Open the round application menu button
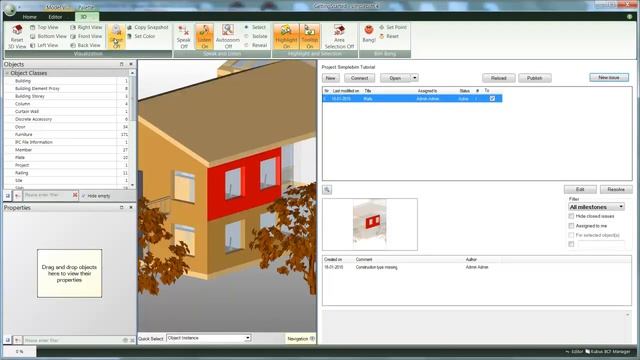 (10, 9)
